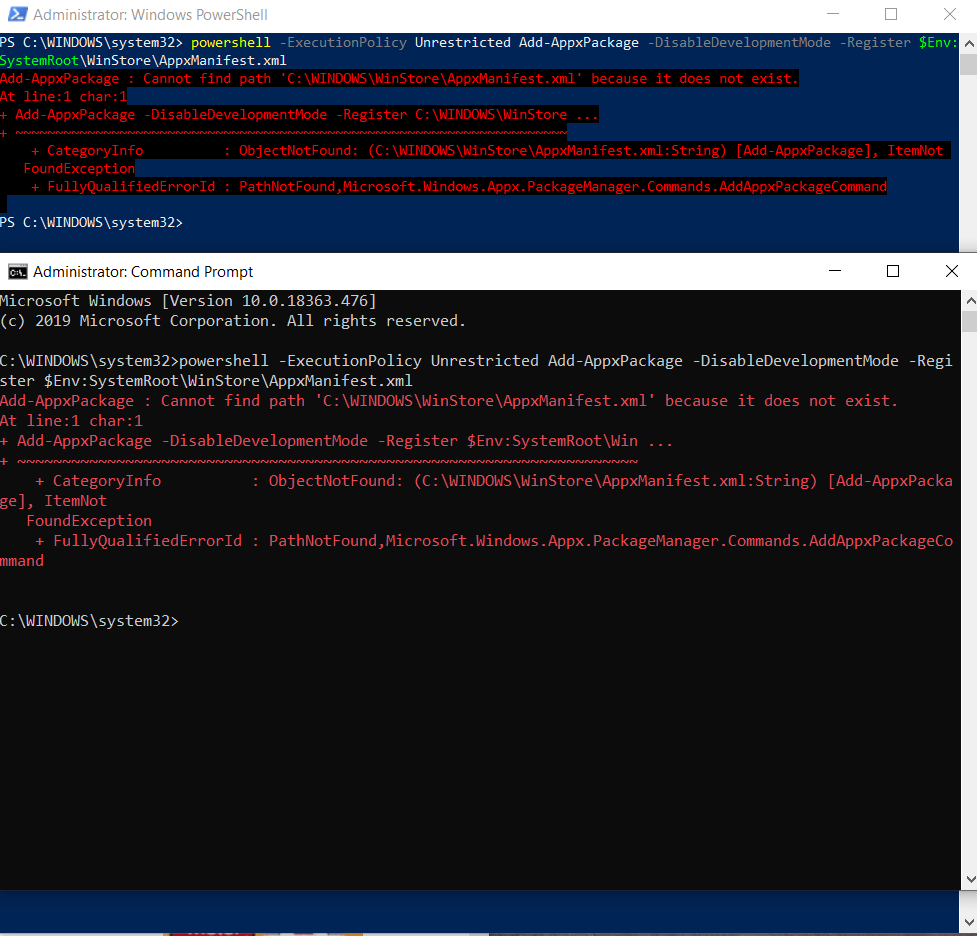Click 'mmand' wrapped text in Command Prompt
Screen dimensions: 977x936
(22, 561)
